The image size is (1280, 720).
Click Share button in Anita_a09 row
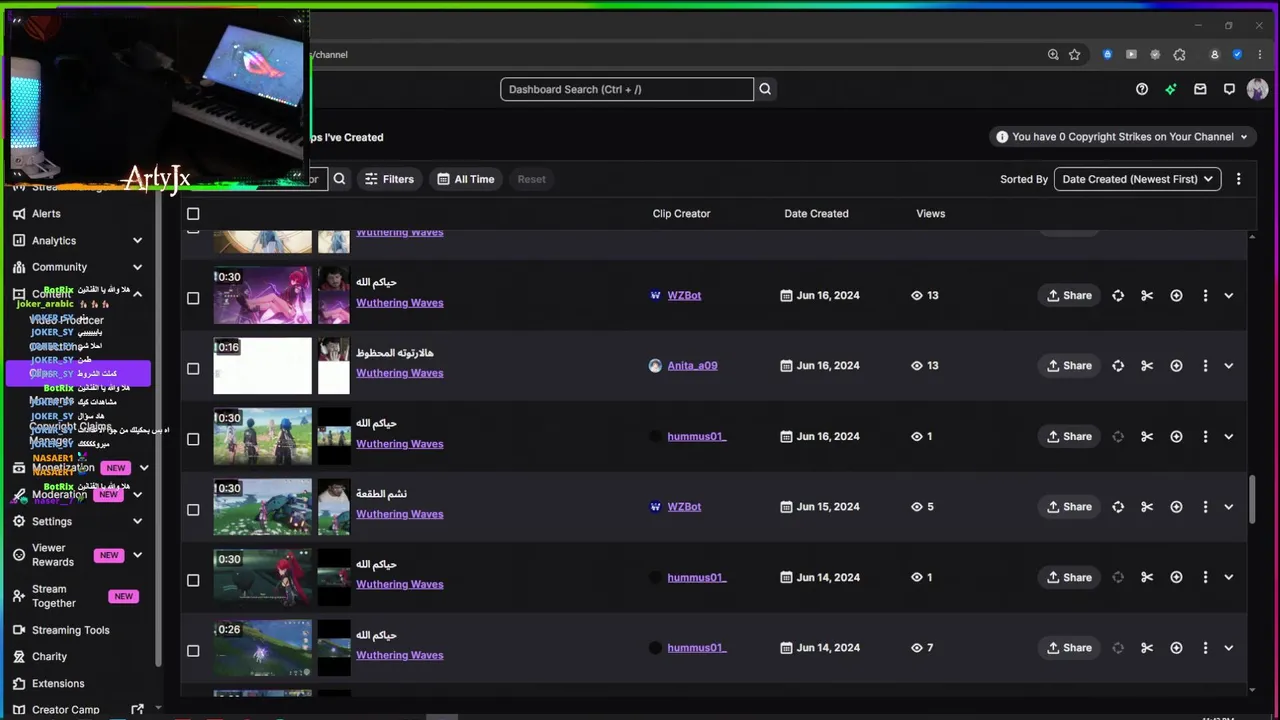[x=1069, y=366]
